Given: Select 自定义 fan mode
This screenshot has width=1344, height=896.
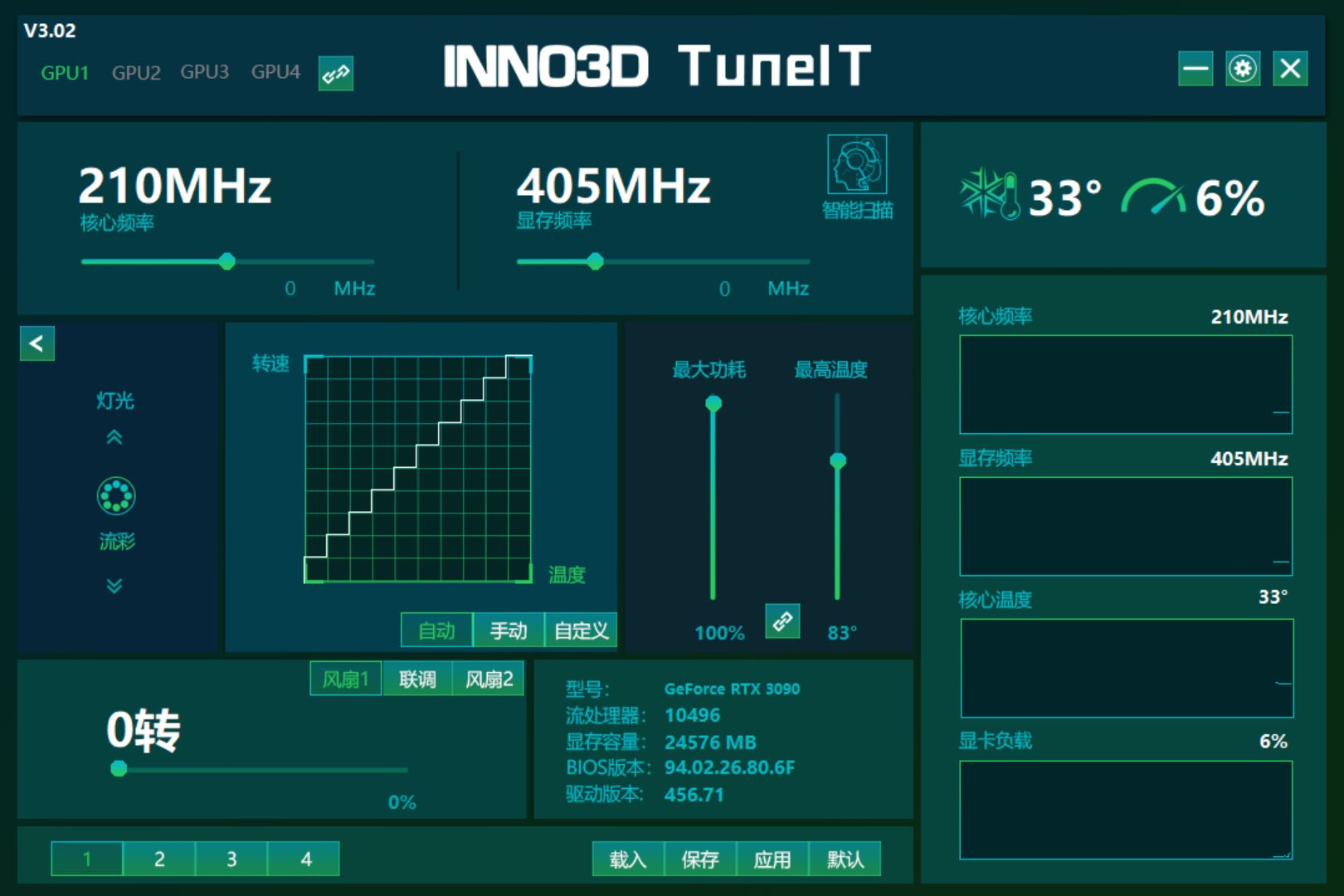Looking at the screenshot, I should click(x=581, y=631).
